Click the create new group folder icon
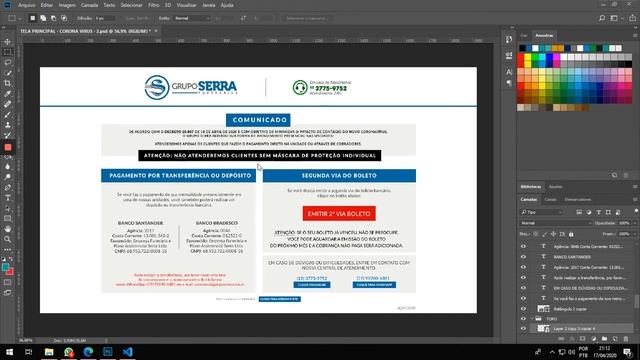This screenshot has height=360, width=640. pos(604,339)
